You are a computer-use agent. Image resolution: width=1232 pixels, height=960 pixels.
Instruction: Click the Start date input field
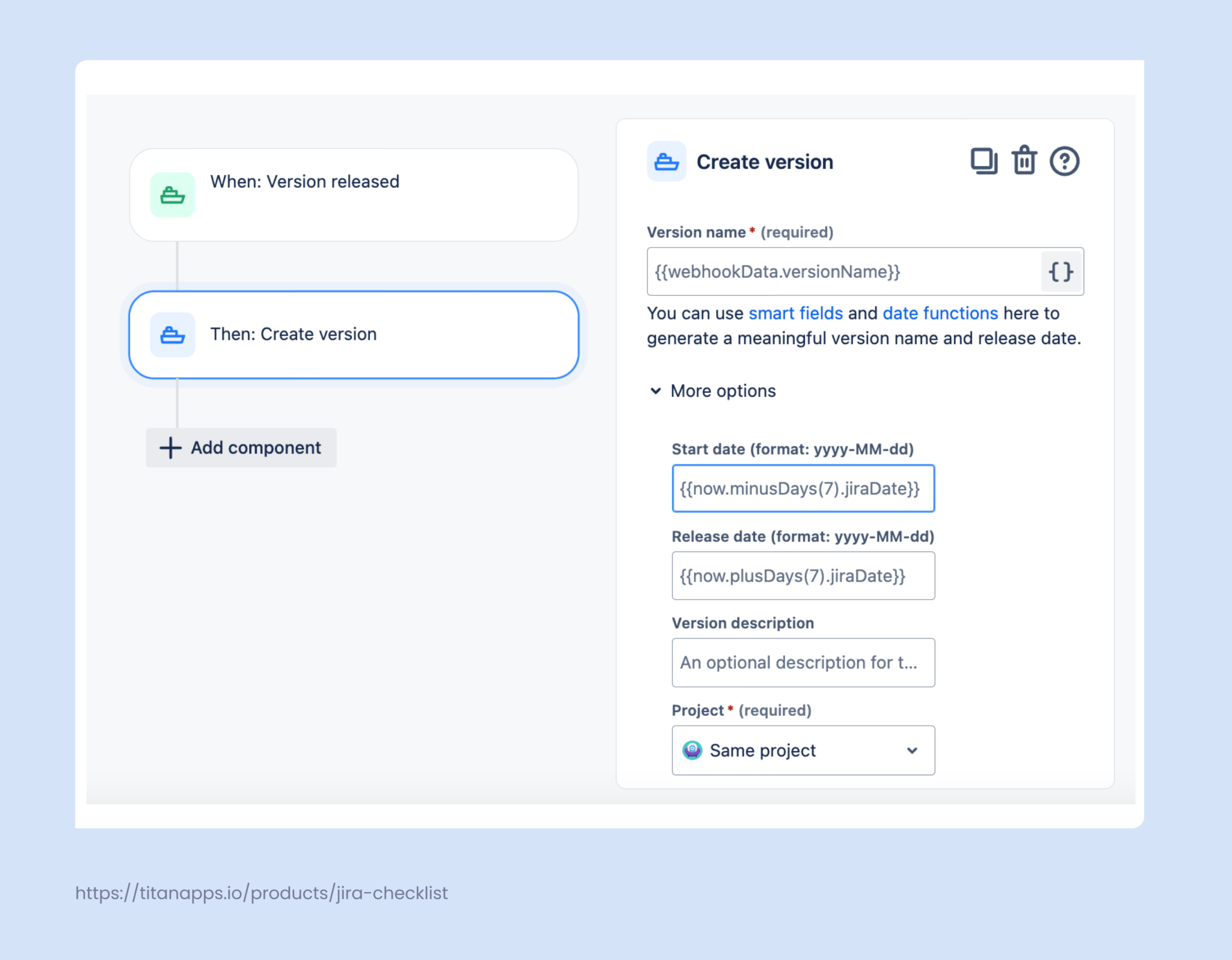click(x=803, y=488)
